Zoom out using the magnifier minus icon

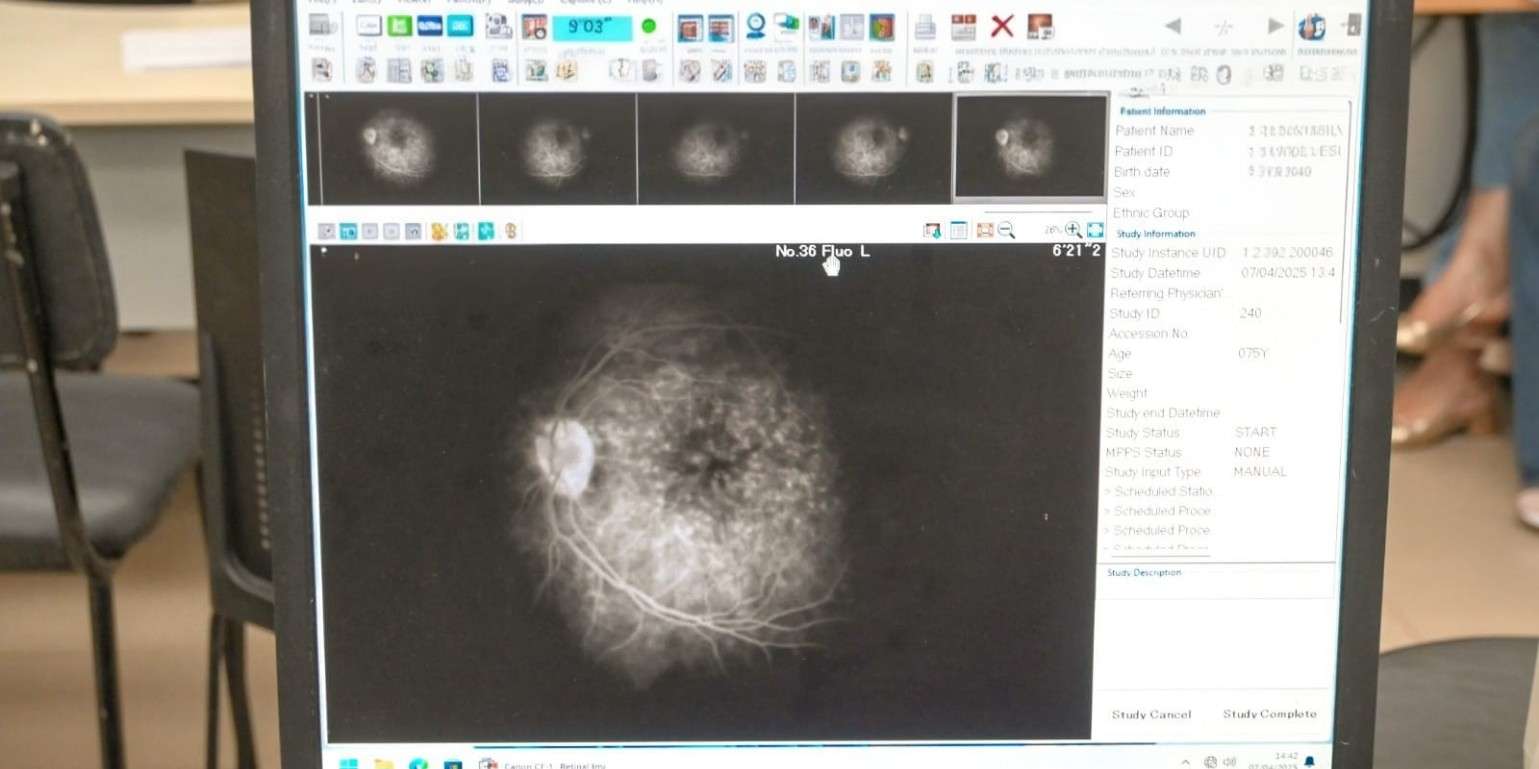pos(1006,231)
